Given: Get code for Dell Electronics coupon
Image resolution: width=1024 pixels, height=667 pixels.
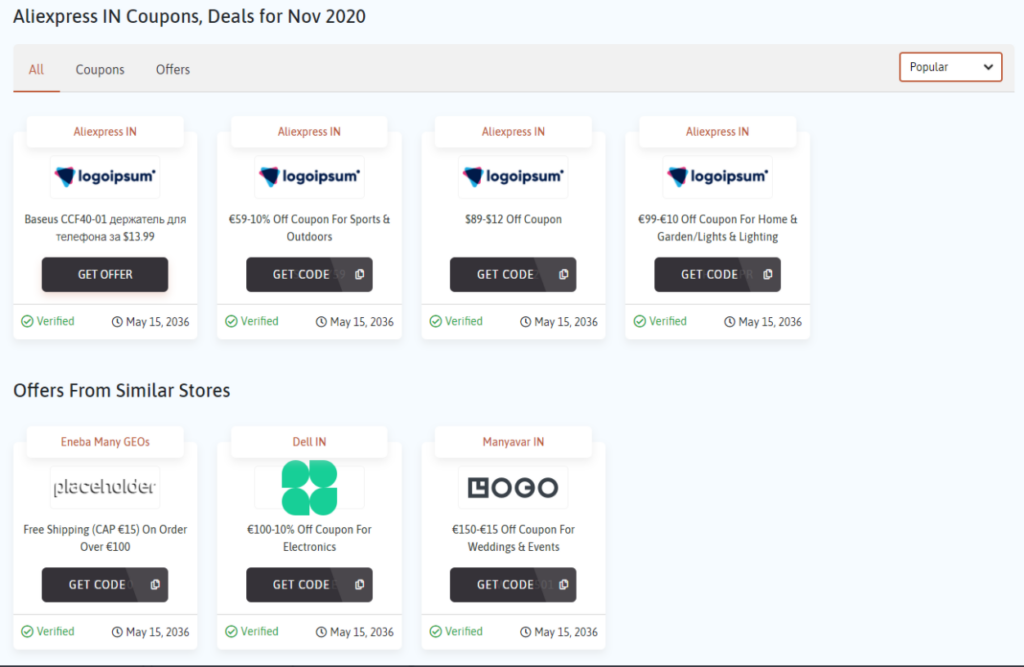Looking at the screenshot, I should point(309,585).
